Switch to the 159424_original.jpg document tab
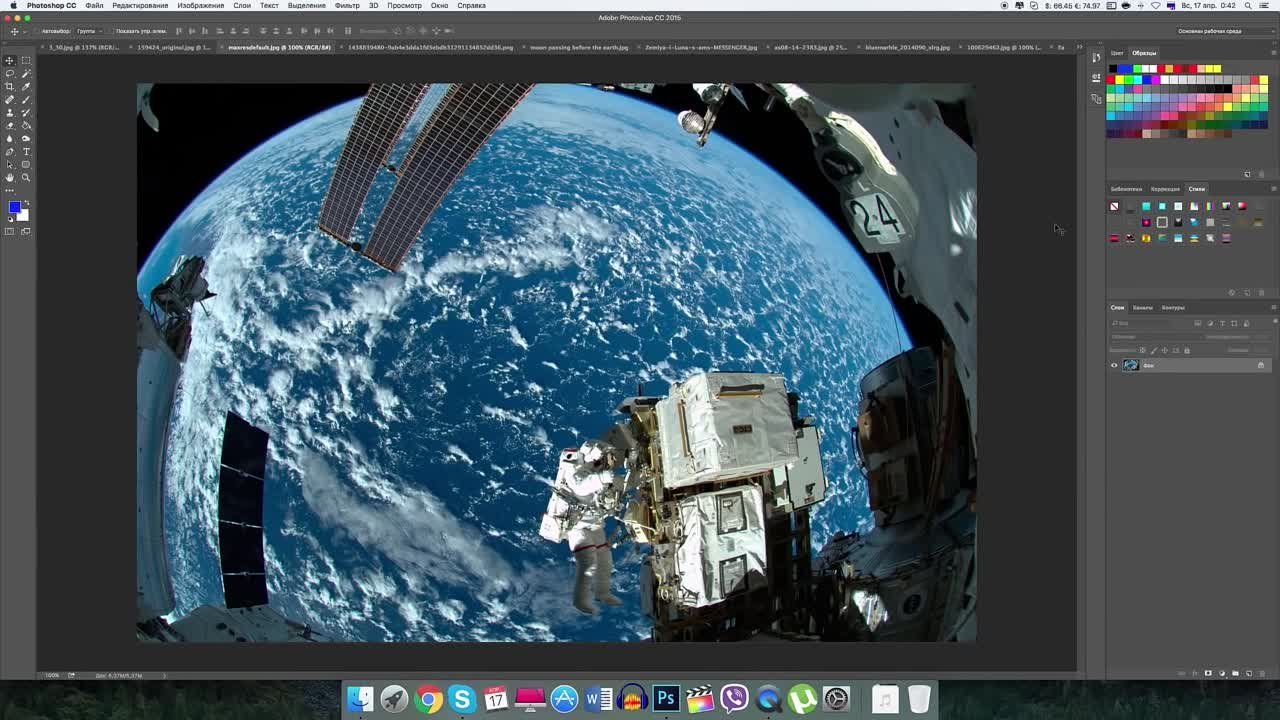This screenshot has width=1280, height=720. coord(173,47)
